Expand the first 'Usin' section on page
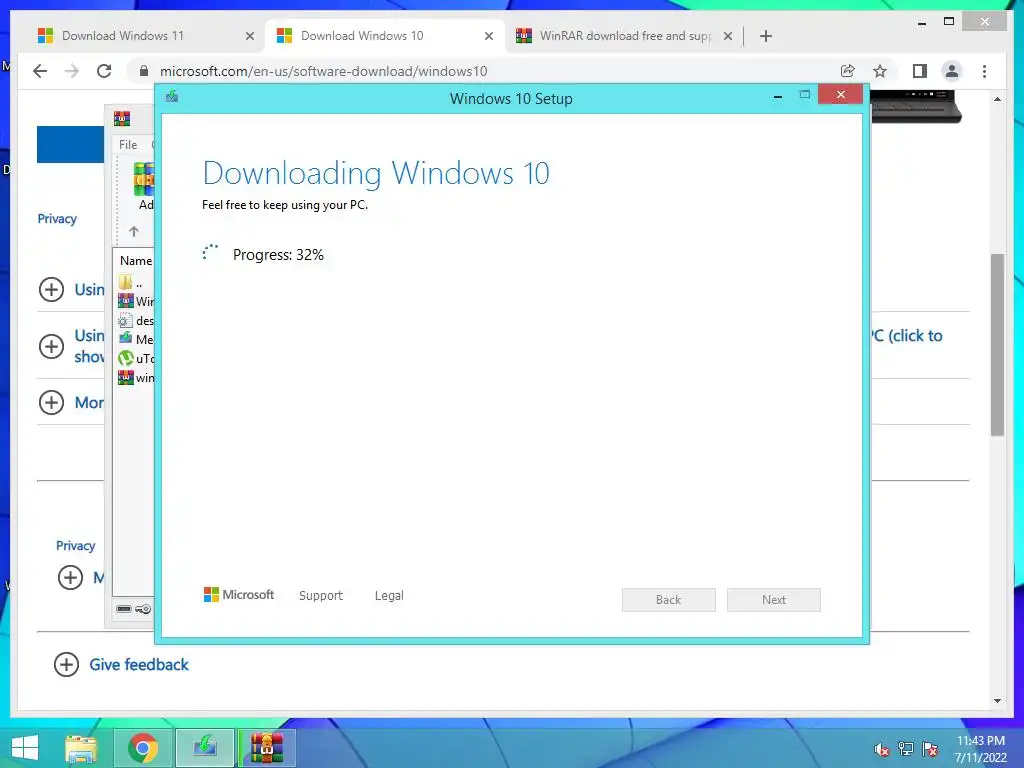1024x768 pixels. (52, 289)
